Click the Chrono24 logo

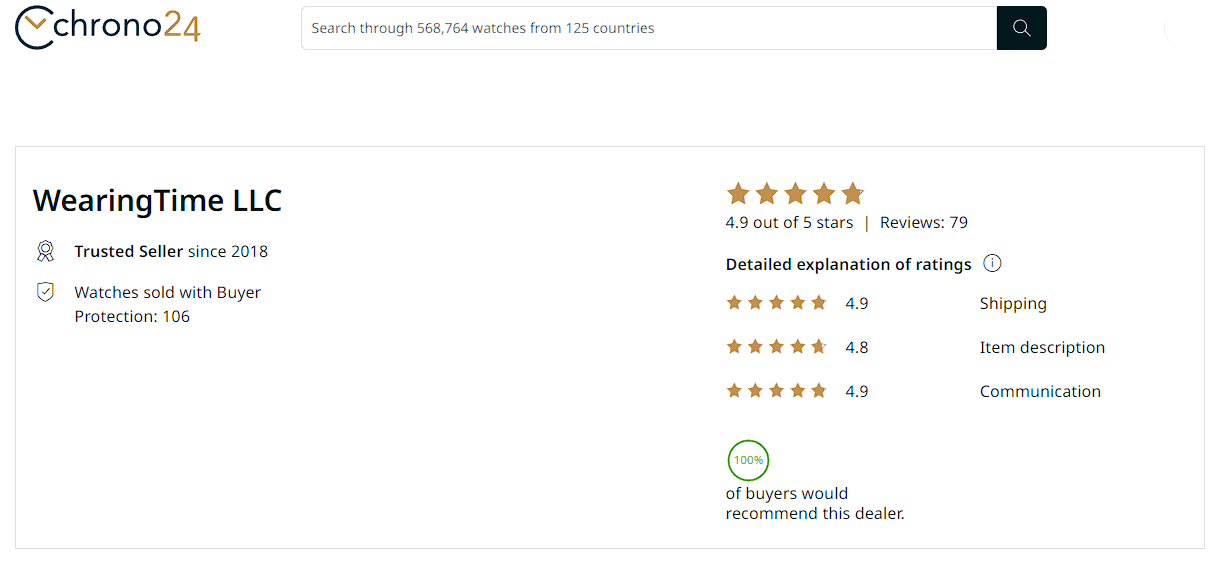108,27
